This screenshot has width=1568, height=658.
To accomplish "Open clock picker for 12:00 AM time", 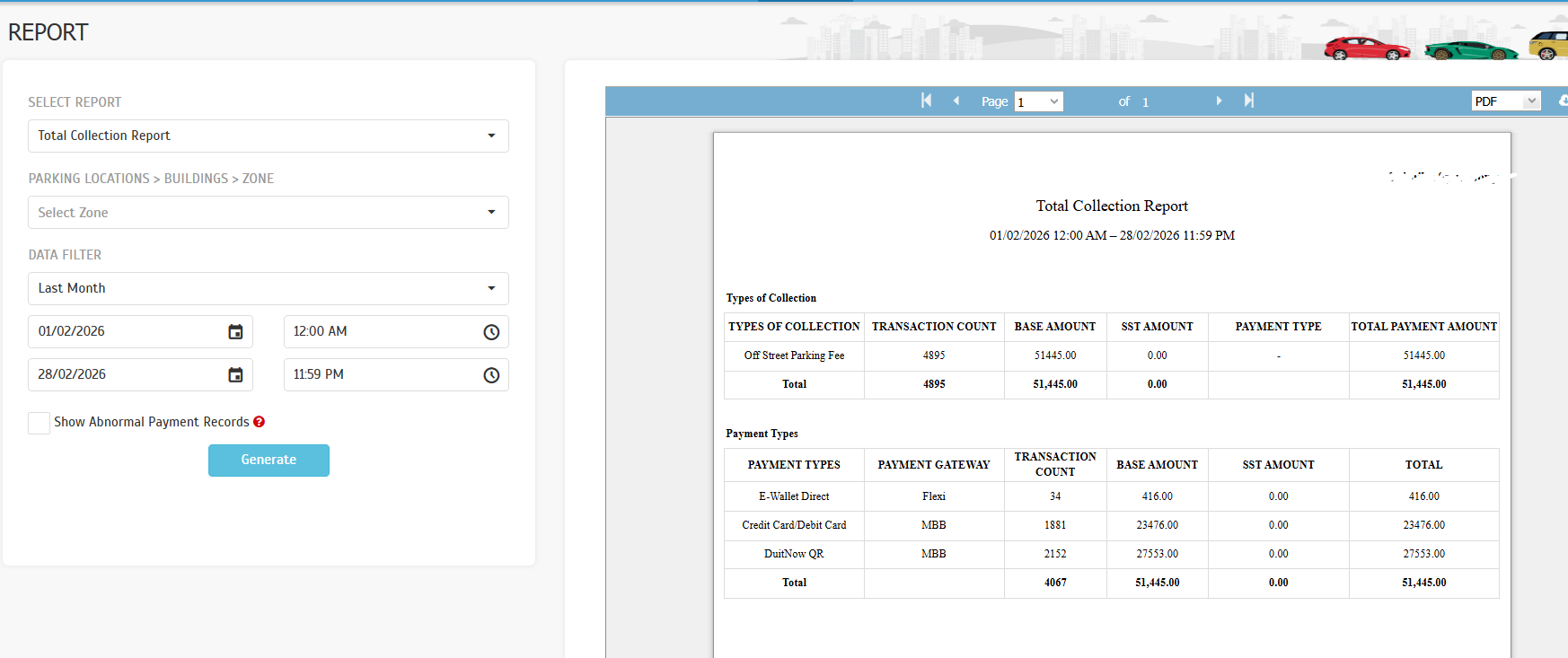I will (x=491, y=332).
